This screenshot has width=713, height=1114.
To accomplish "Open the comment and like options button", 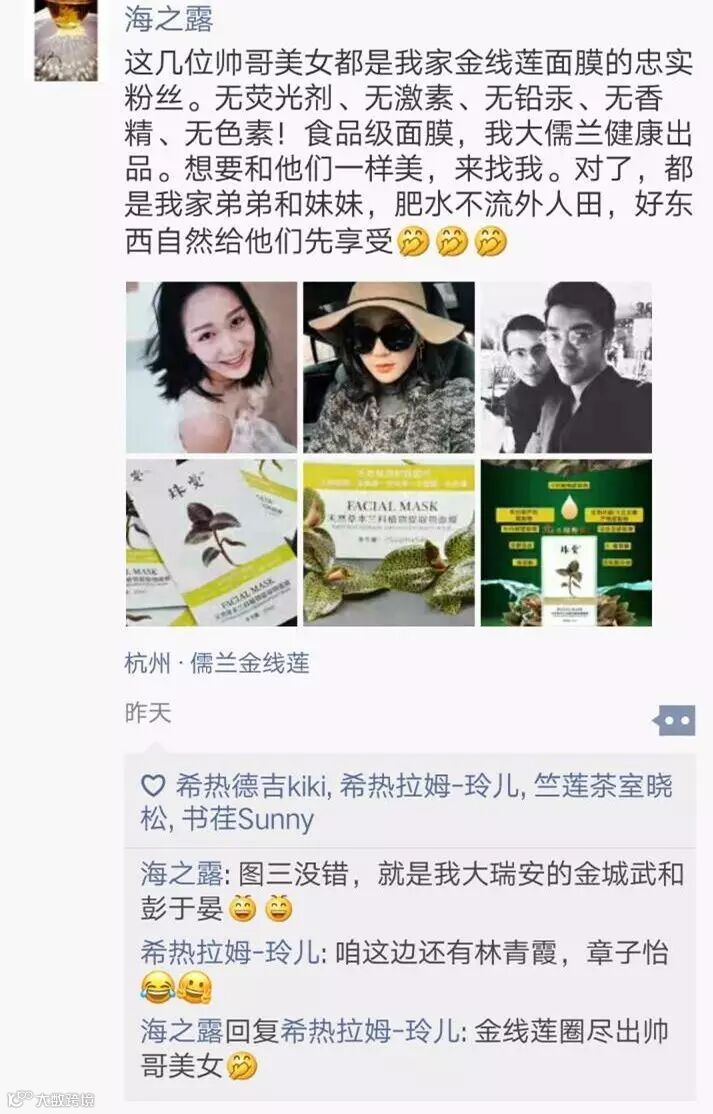I will pyautogui.click(x=674, y=720).
